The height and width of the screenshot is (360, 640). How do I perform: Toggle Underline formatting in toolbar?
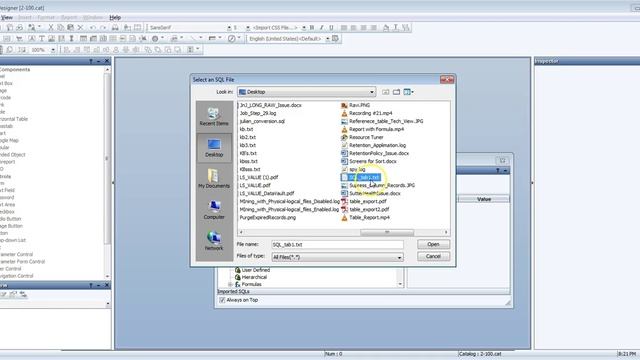coord(331,27)
